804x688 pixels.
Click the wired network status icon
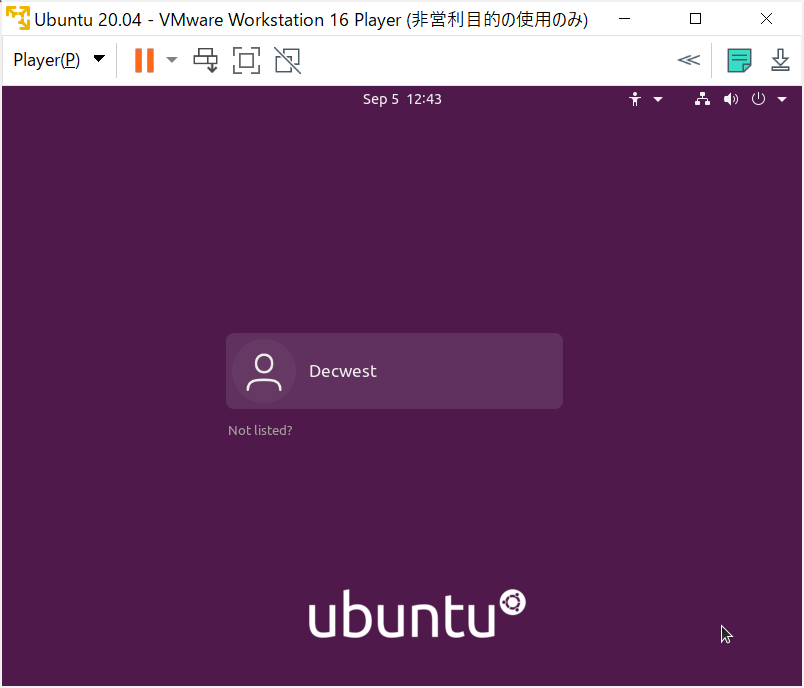point(702,99)
